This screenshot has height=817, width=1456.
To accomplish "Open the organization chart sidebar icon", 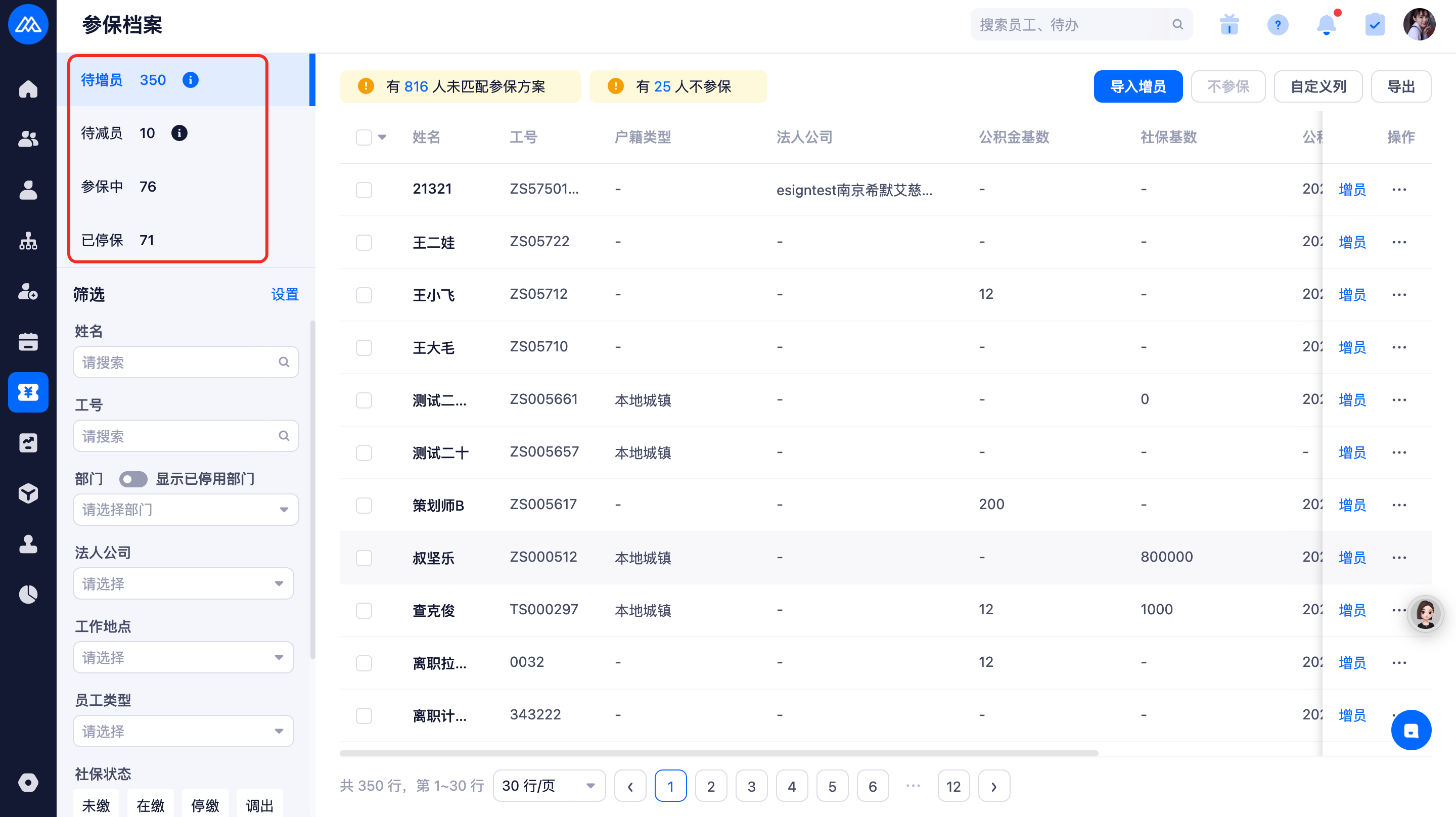I will pos(28,242).
